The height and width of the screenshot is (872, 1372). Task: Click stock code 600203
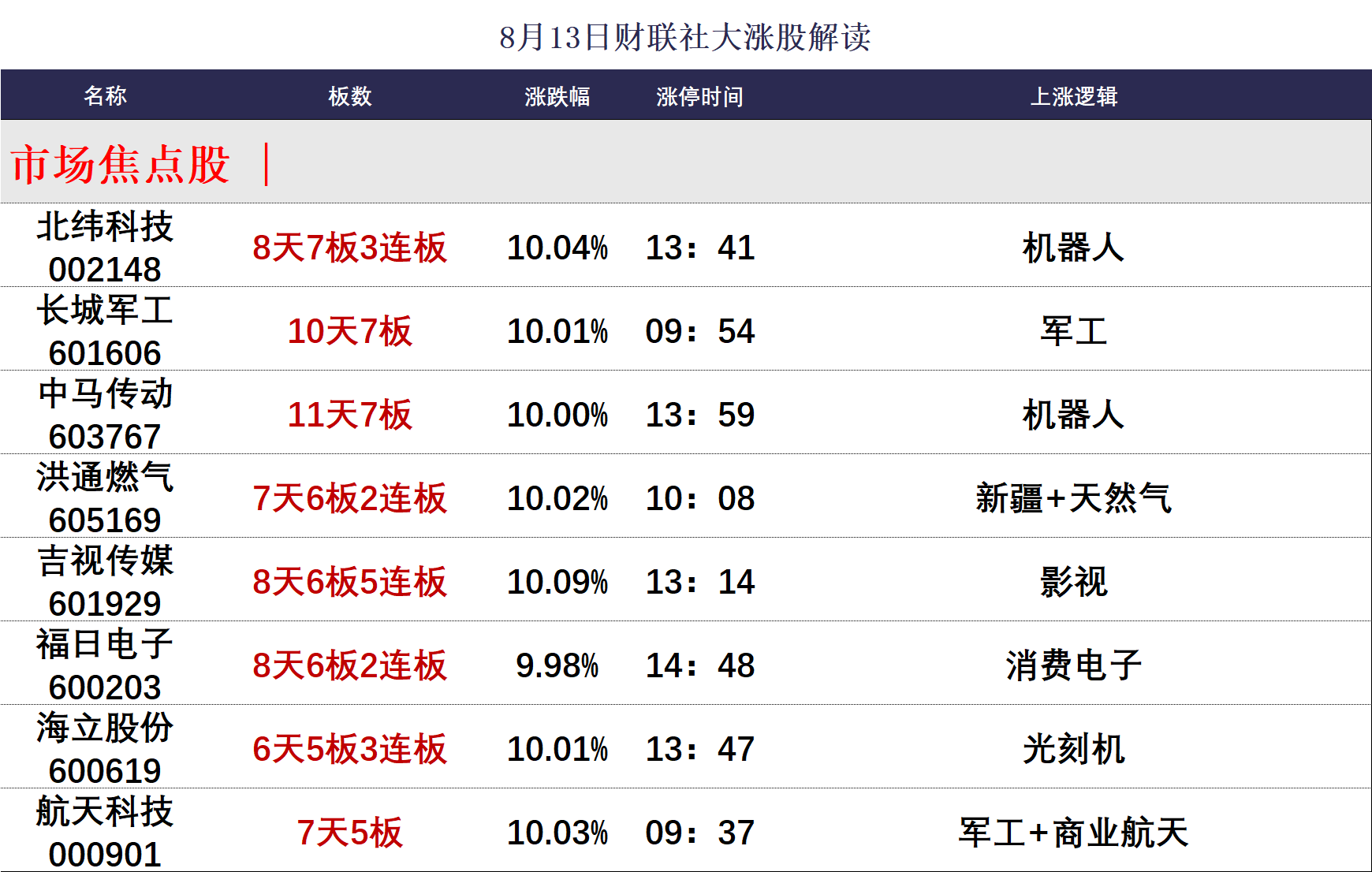[x=105, y=688]
